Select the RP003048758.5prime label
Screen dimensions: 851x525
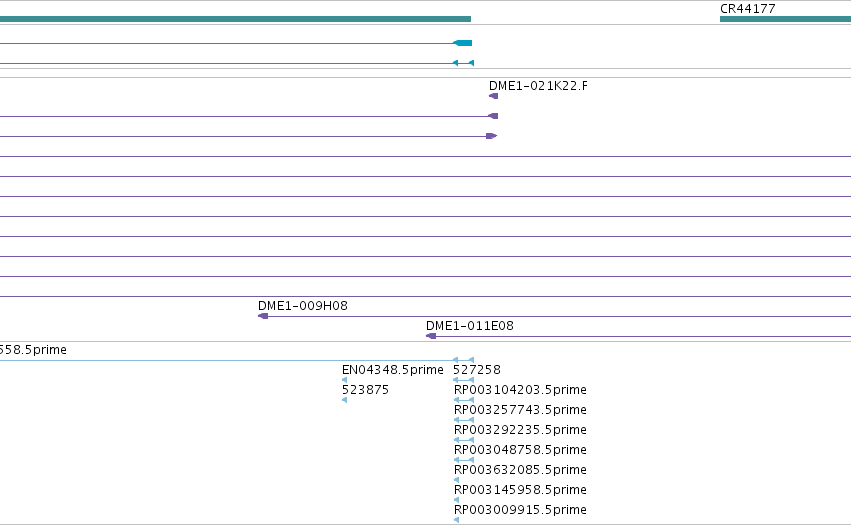[520, 450]
